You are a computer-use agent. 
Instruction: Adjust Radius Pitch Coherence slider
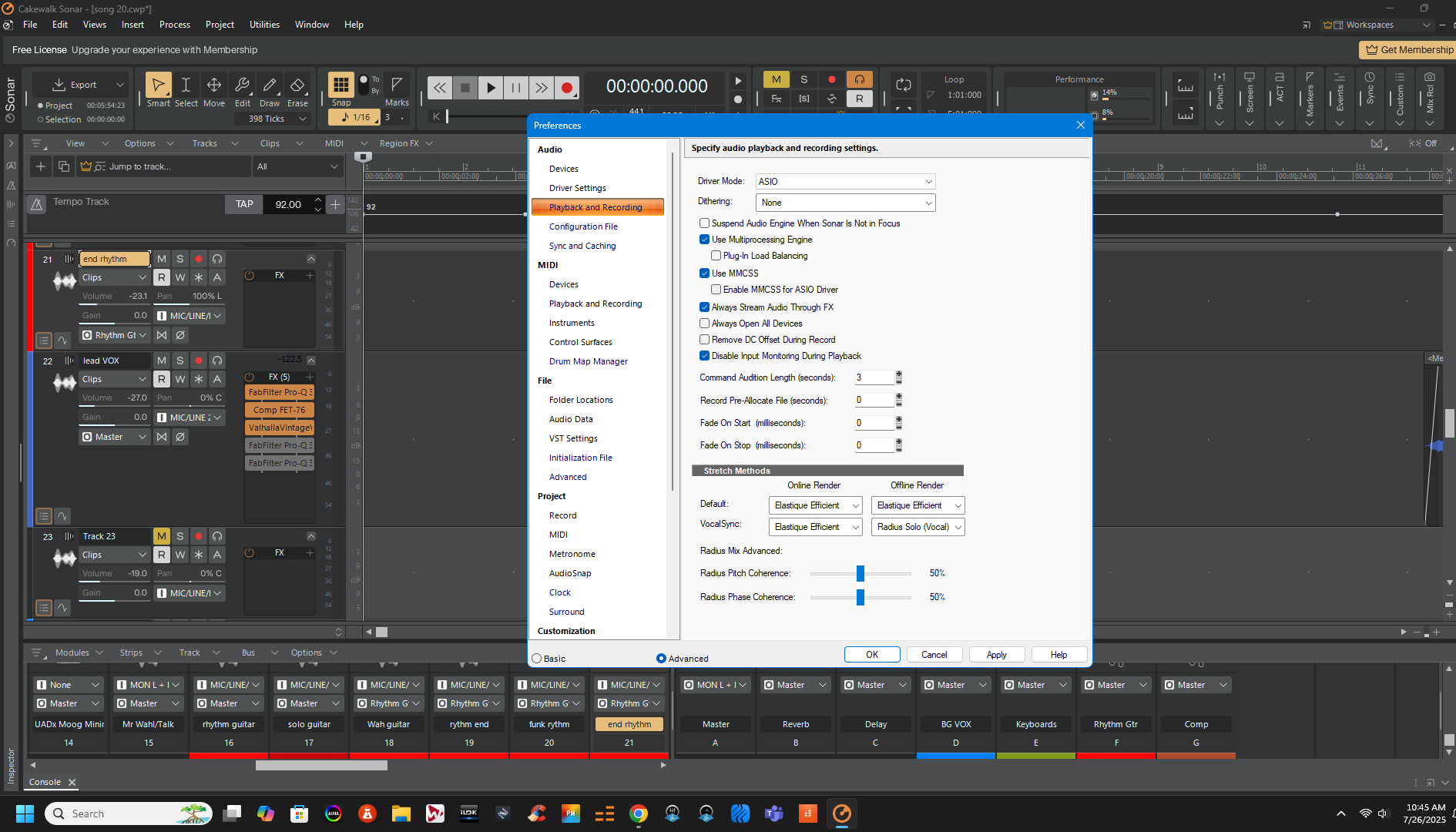point(861,573)
